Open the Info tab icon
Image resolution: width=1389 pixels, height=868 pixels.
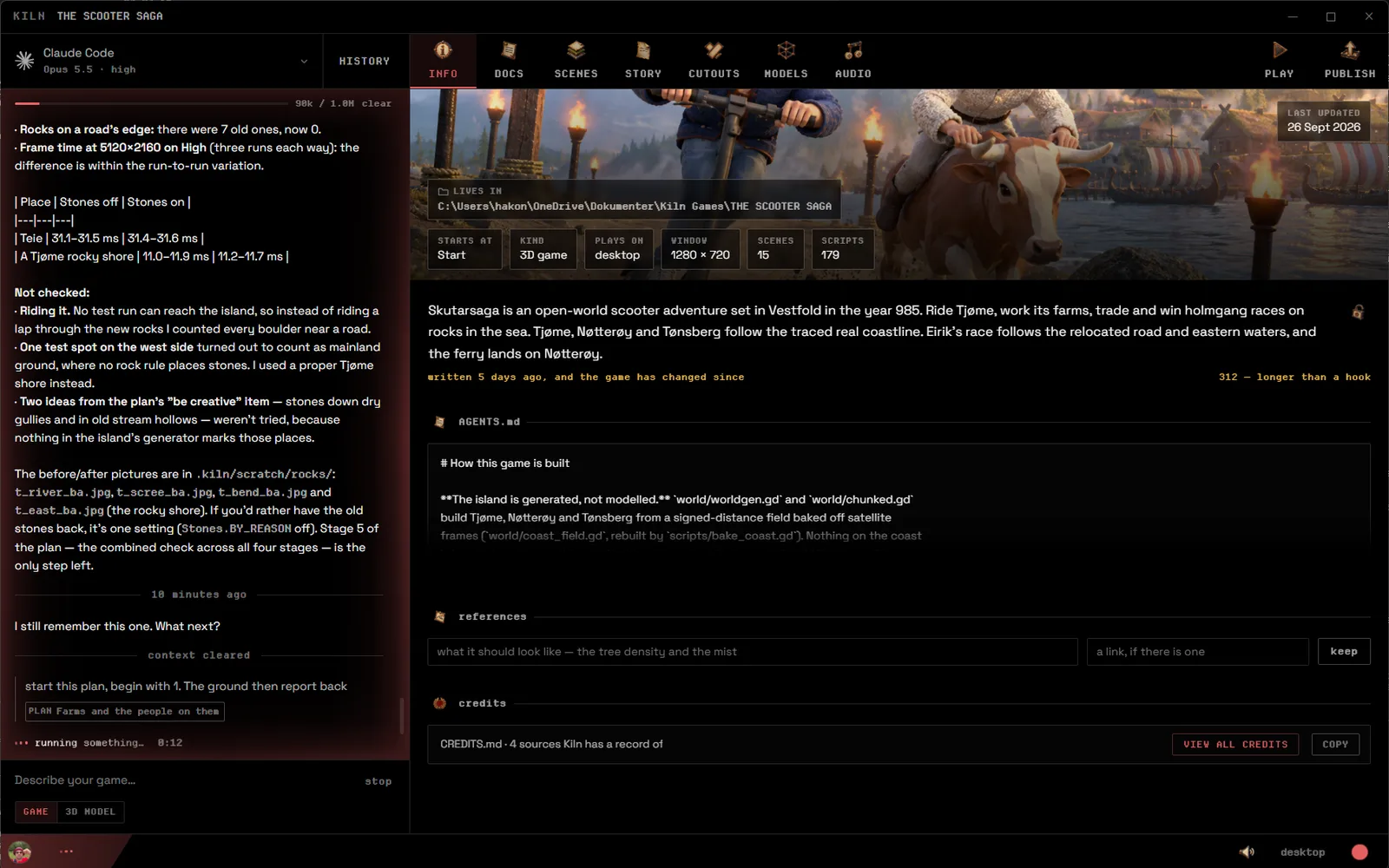tap(443, 50)
